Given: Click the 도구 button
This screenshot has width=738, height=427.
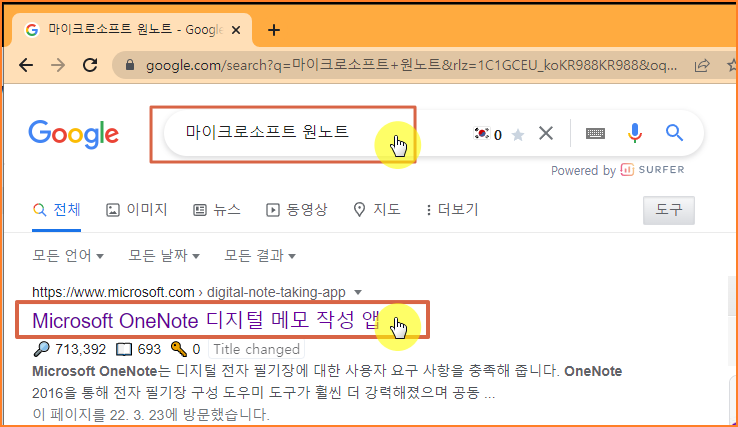Looking at the screenshot, I should click(668, 210).
